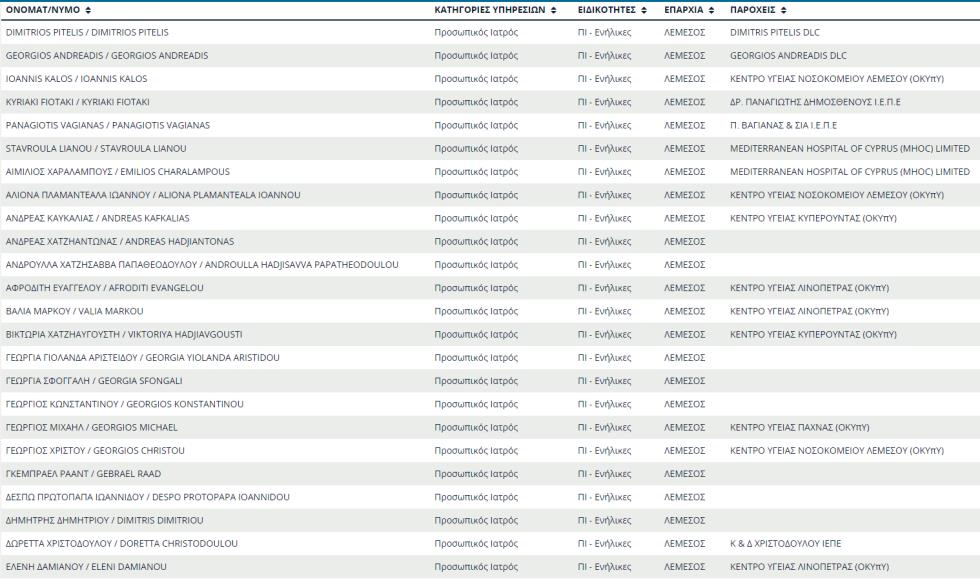The image size is (980, 579).
Task: Open ΔΩΡΕΤΤΑ ΧΡΙΣΤΟΔΟΥΛΟΥ / DORETTA CHRISTODOULOU name
Action: (122, 543)
